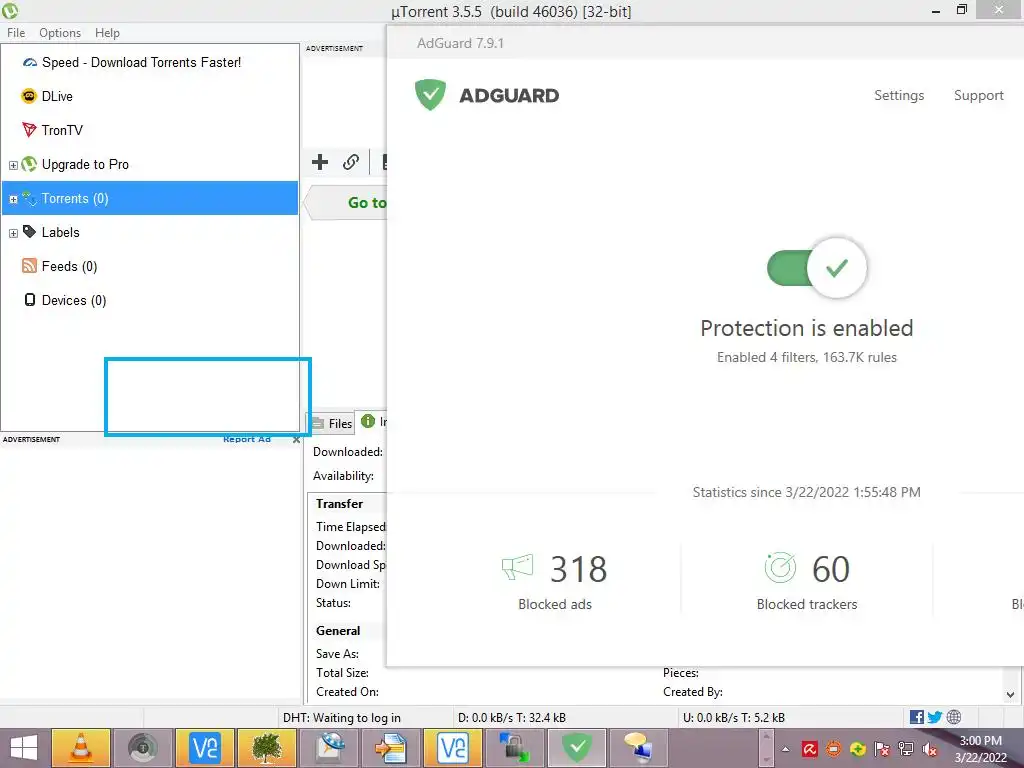1024x768 pixels.
Task: Open the Help menu
Action: click(107, 33)
